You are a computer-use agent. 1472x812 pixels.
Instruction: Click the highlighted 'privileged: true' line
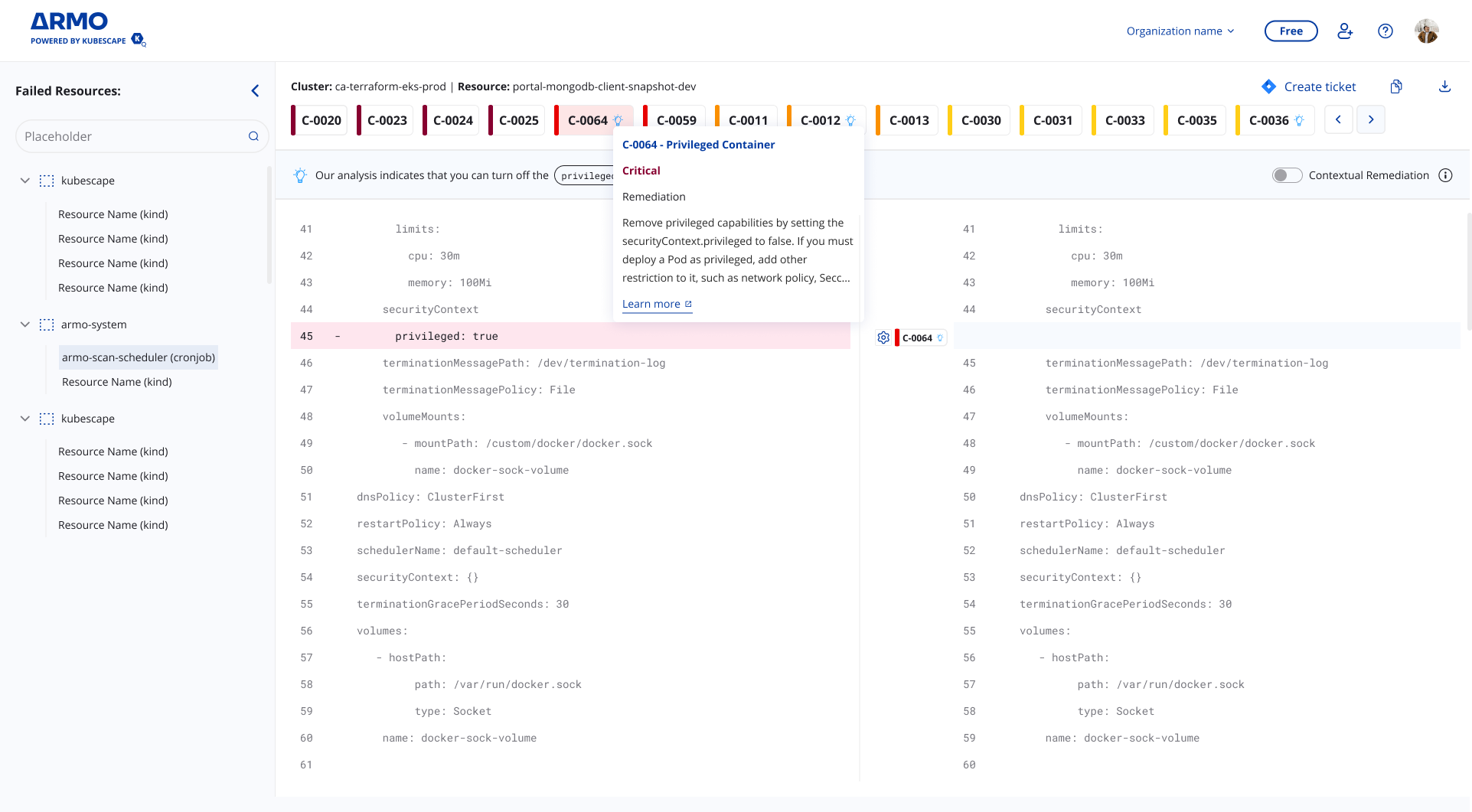coord(570,336)
